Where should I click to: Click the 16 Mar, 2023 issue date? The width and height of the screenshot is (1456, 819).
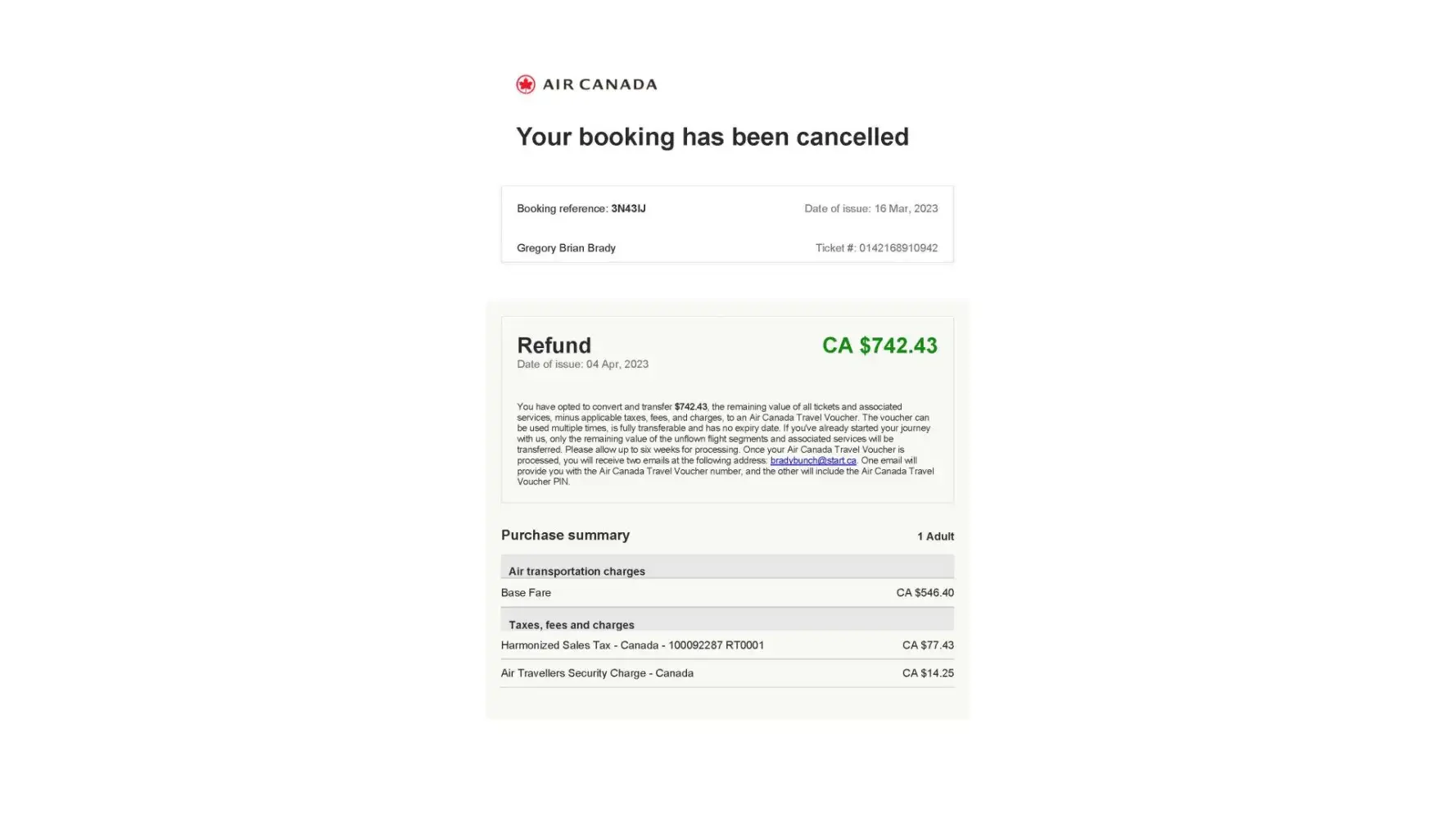pos(906,209)
